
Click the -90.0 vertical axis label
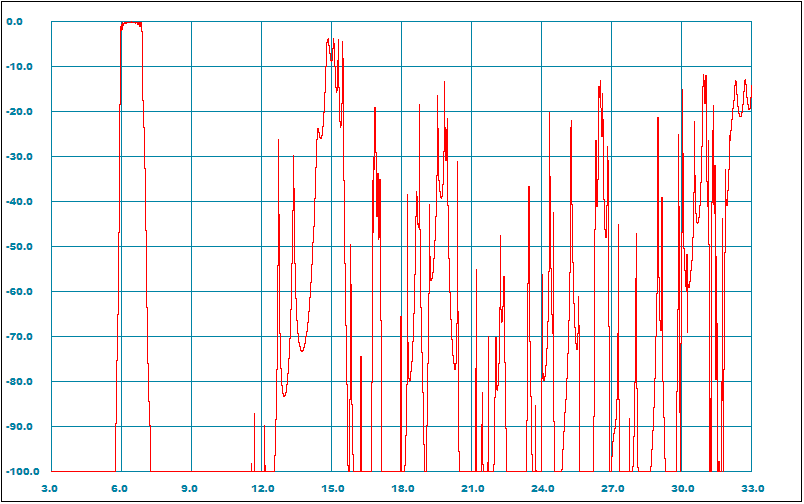pyautogui.click(x=22, y=427)
